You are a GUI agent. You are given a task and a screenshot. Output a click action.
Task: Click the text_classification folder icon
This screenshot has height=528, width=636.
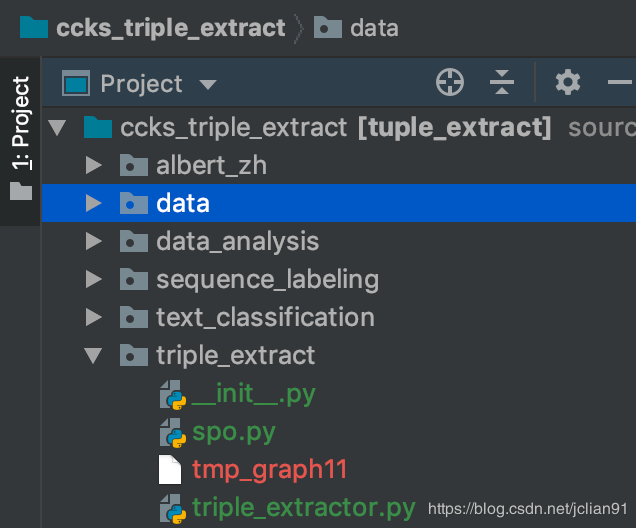point(134,317)
